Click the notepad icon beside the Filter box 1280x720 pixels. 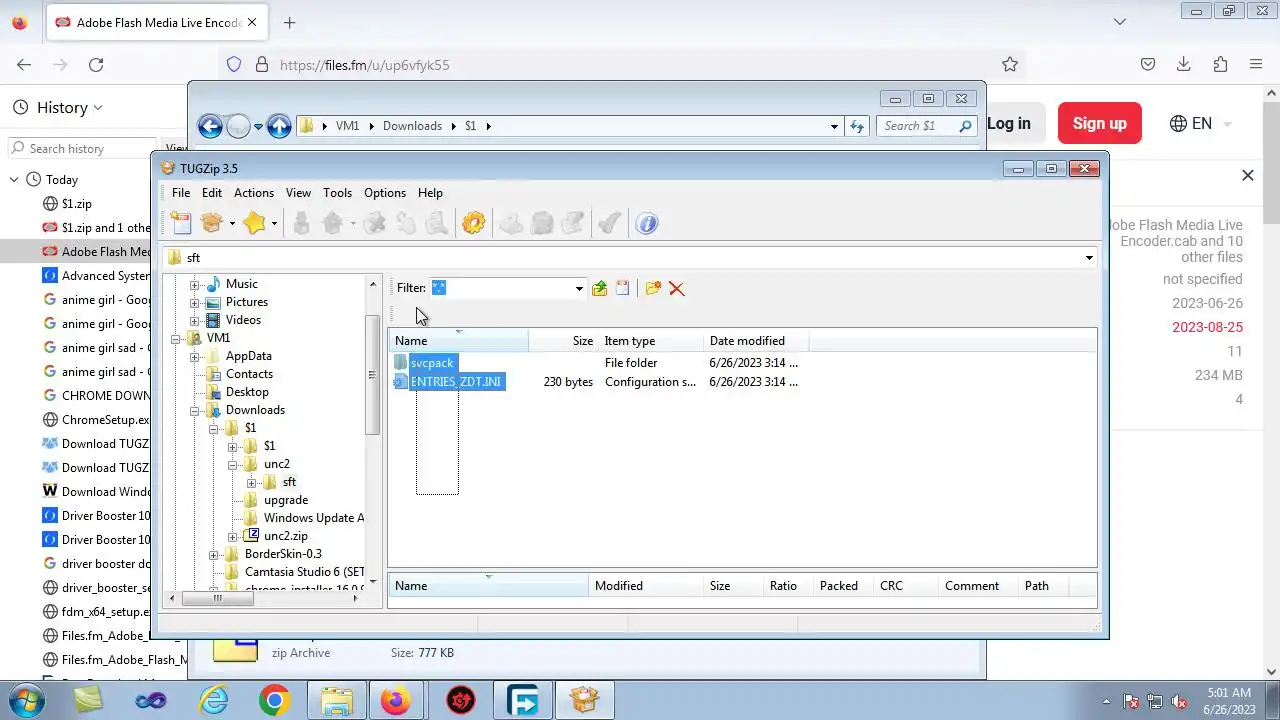click(623, 288)
